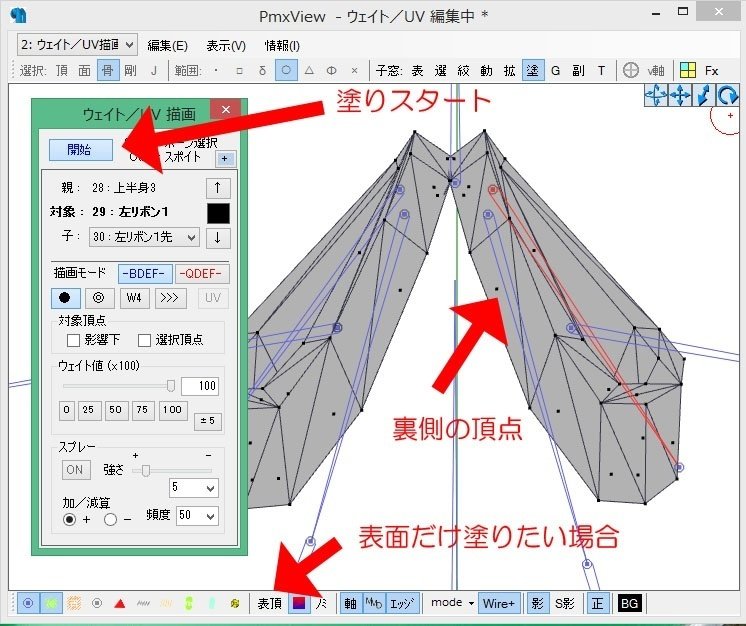Toggle the BG background button

click(x=629, y=603)
